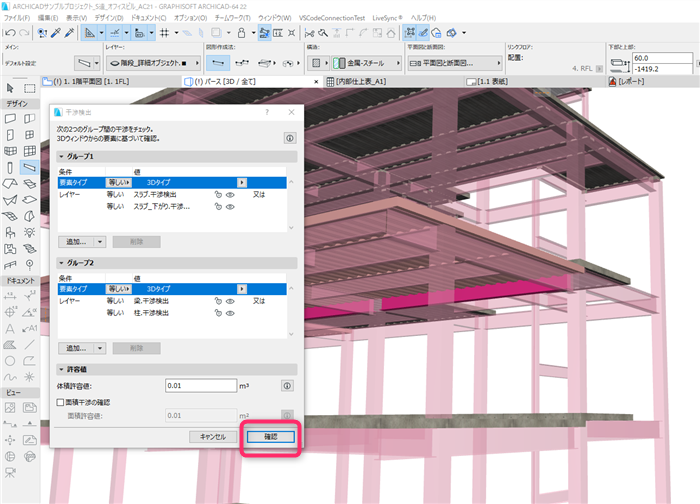
Task: Select the Marquee tool
Action: click(x=29, y=88)
